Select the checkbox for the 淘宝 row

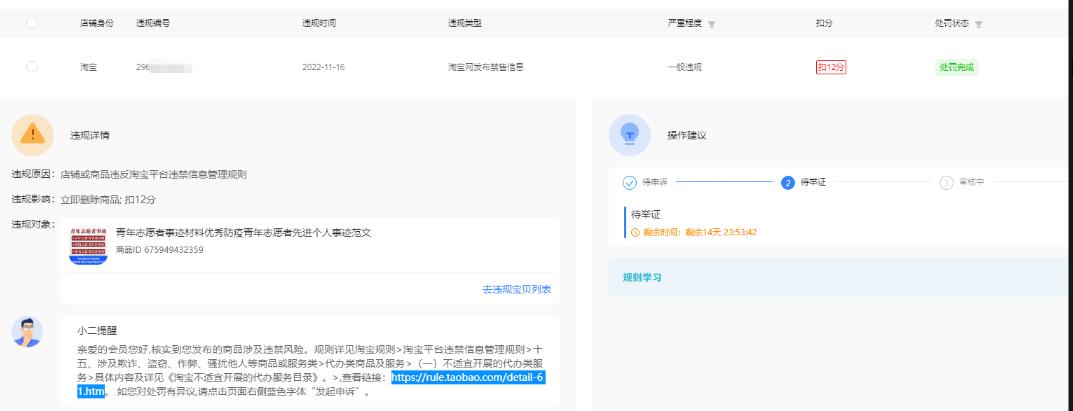point(31,67)
